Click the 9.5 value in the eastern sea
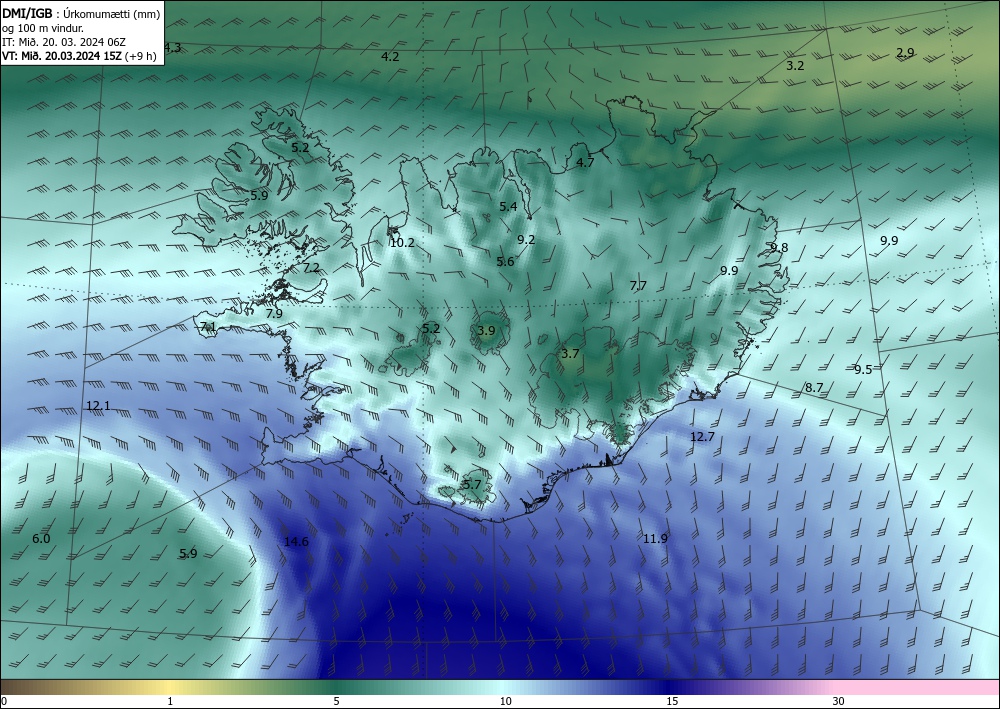 click(x=863, y=370)
